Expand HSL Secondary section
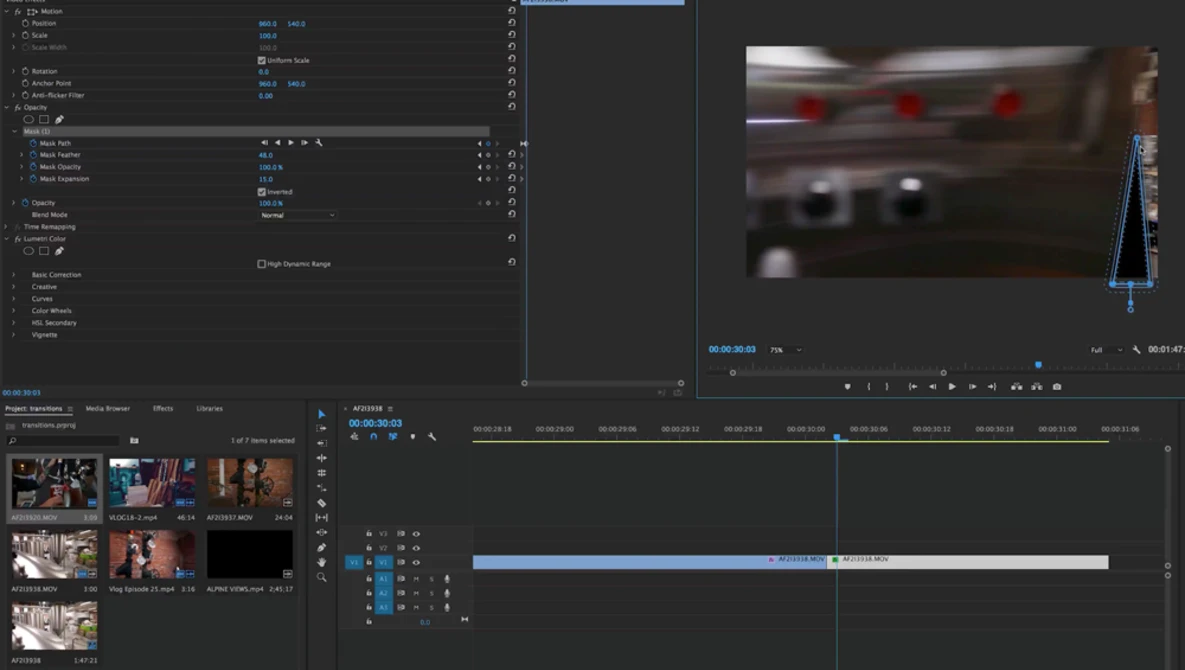Image resolution: width=1185 pixels, height=670 pixels. pos(14,323)
